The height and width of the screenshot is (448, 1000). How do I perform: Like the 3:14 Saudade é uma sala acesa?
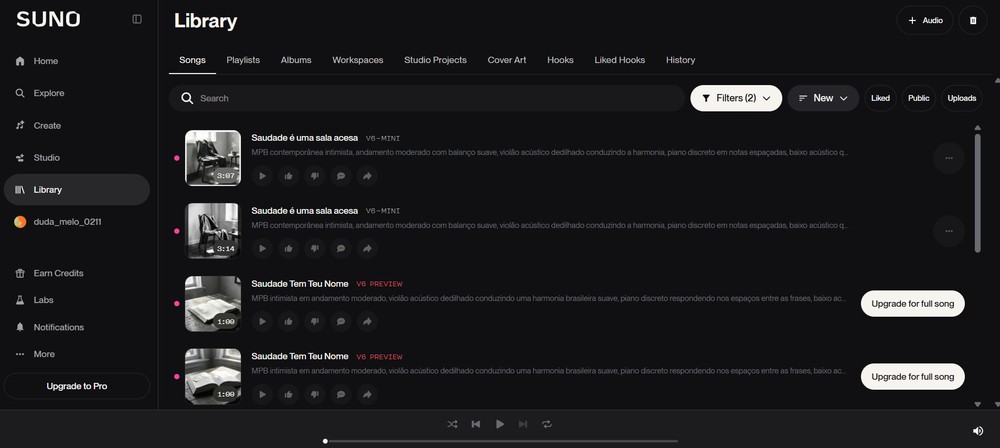coord(288,249)
